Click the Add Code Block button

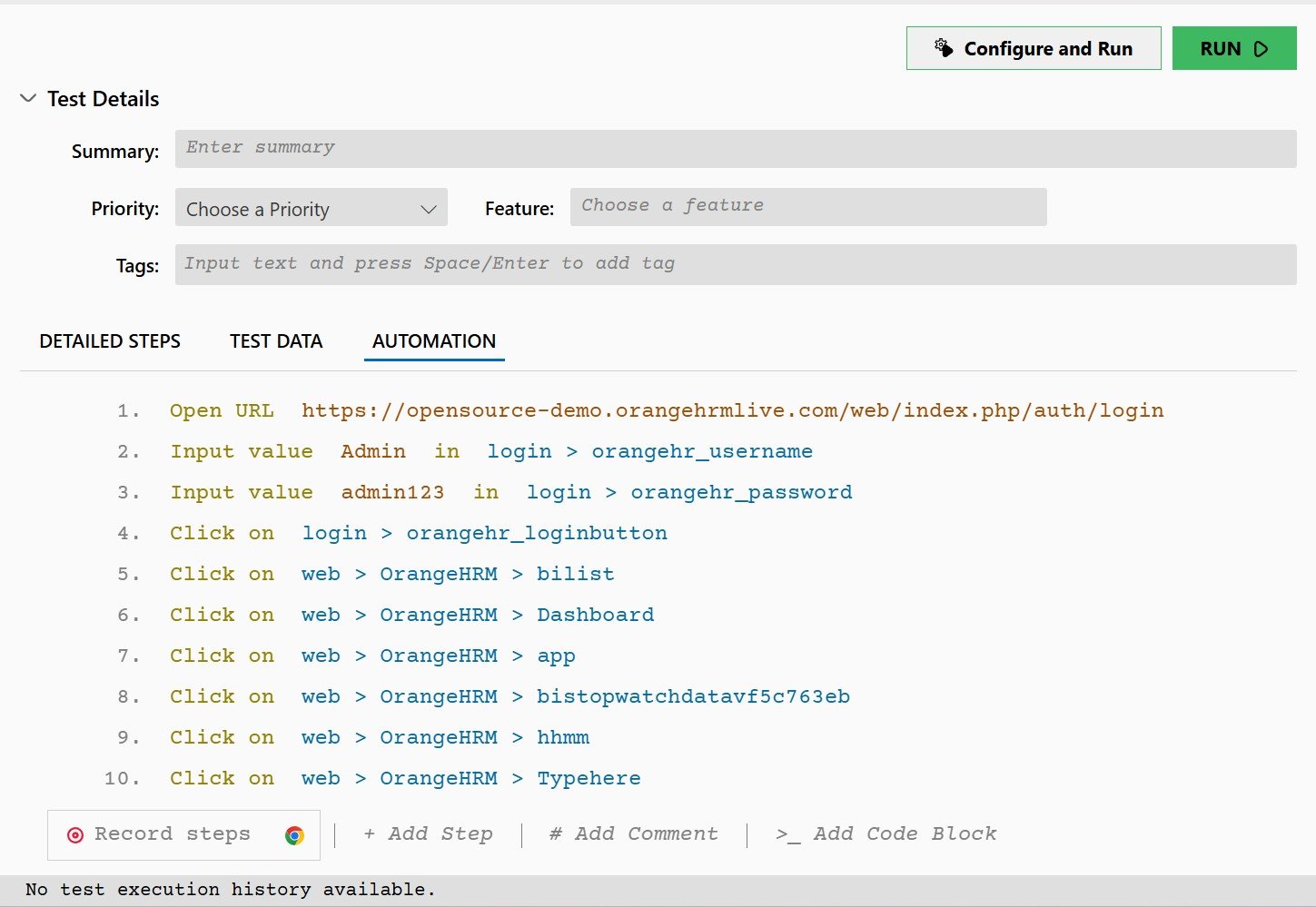tap(886, 833)
